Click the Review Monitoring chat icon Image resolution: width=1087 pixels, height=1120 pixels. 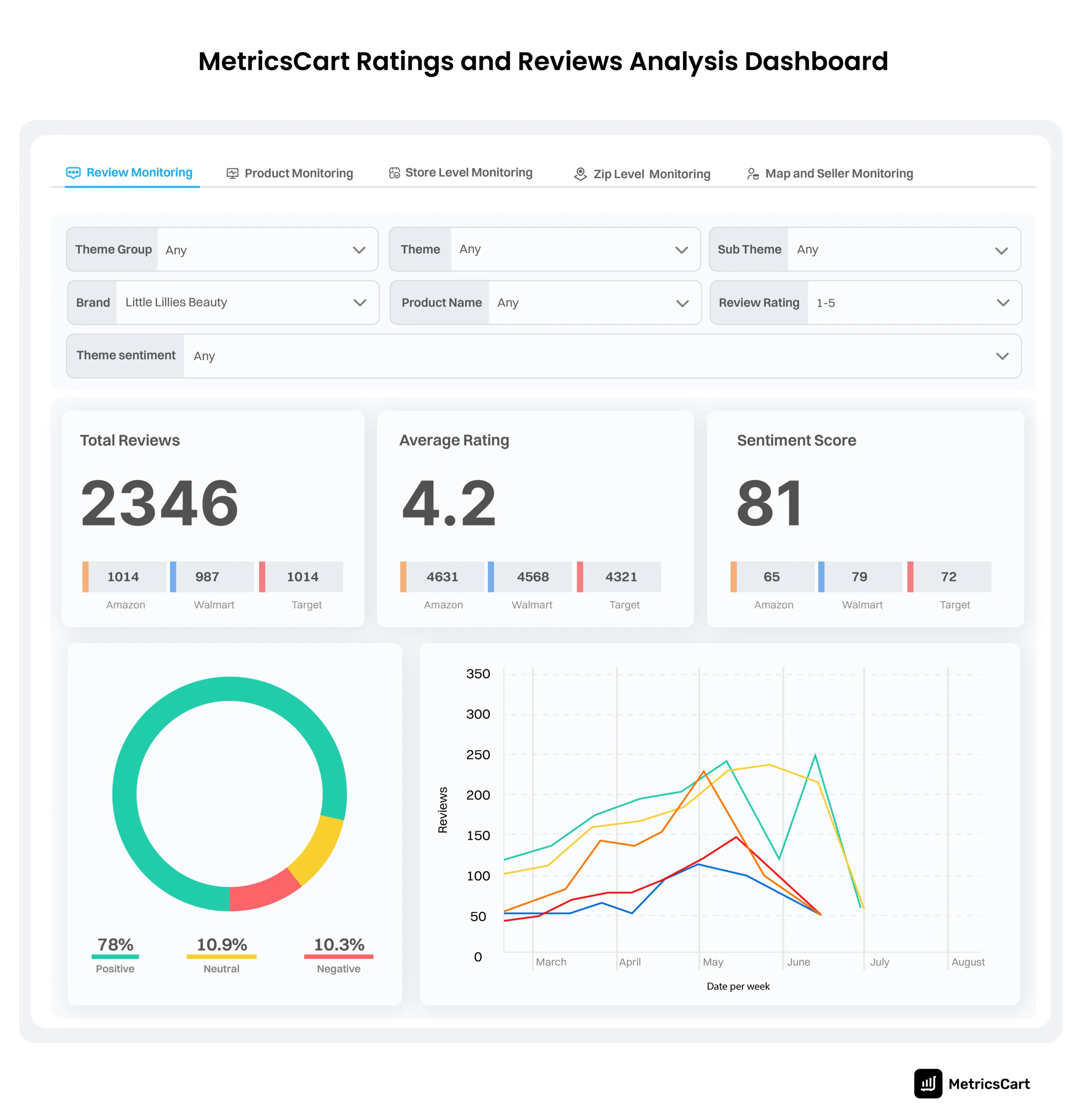click(x=73, y=172)
